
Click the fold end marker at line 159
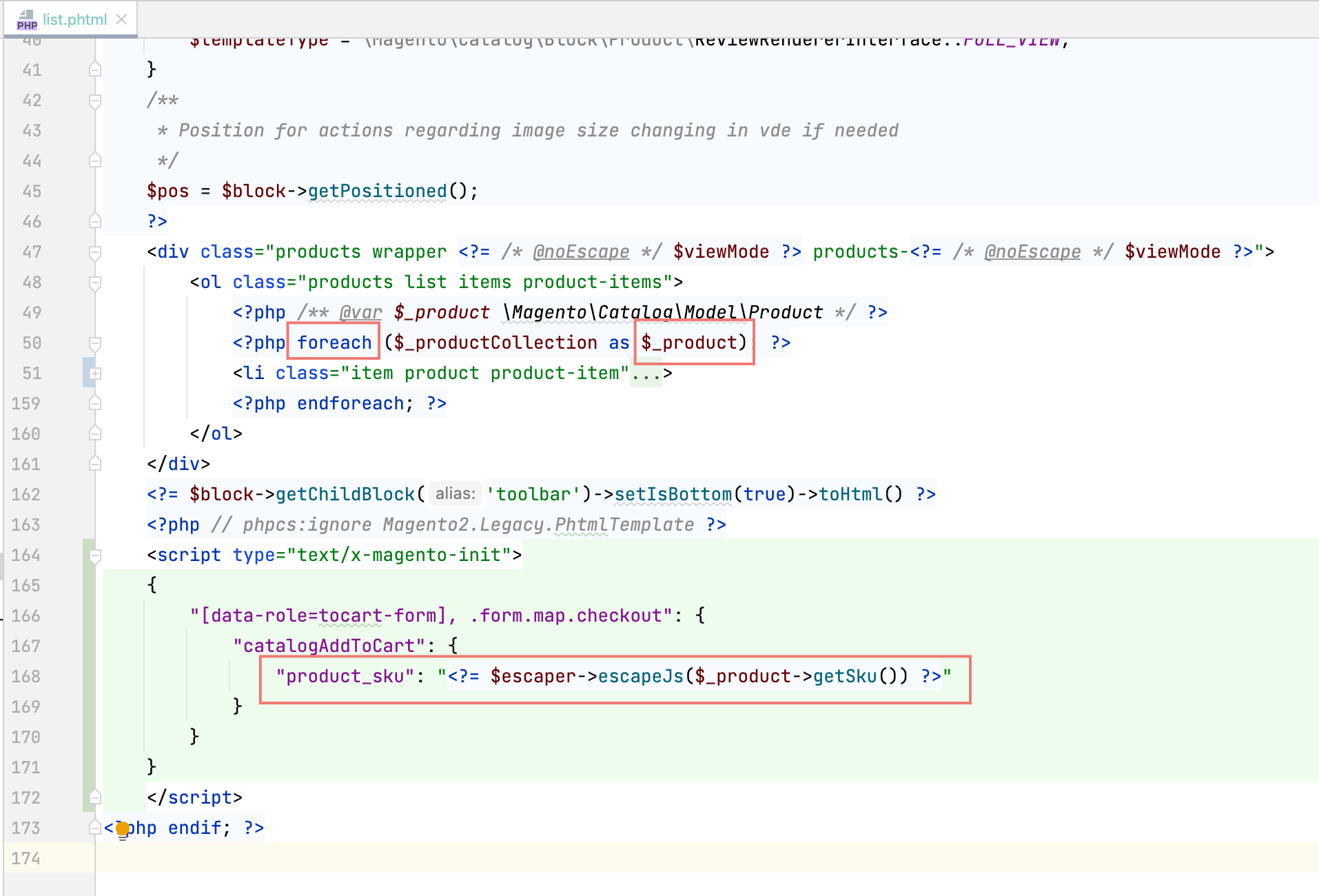point(95,403)
